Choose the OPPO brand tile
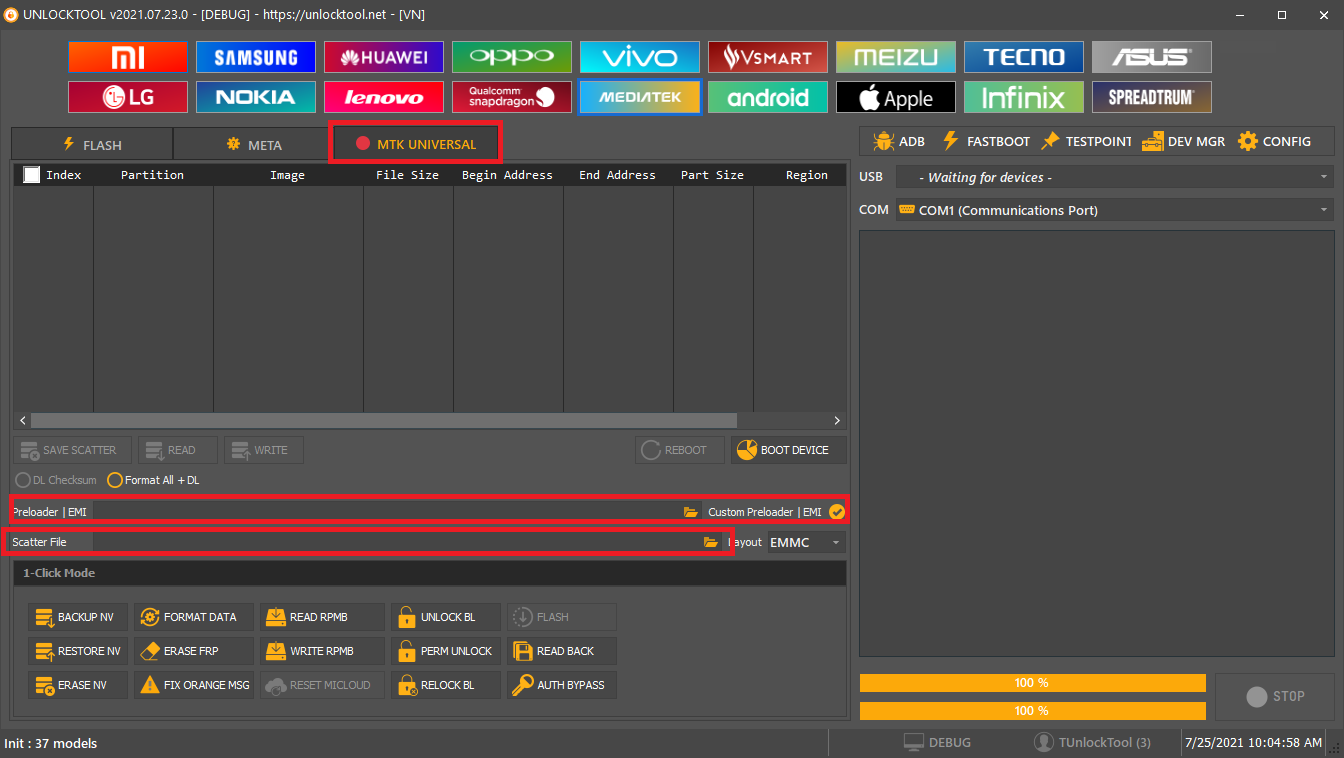 [512, 57]
